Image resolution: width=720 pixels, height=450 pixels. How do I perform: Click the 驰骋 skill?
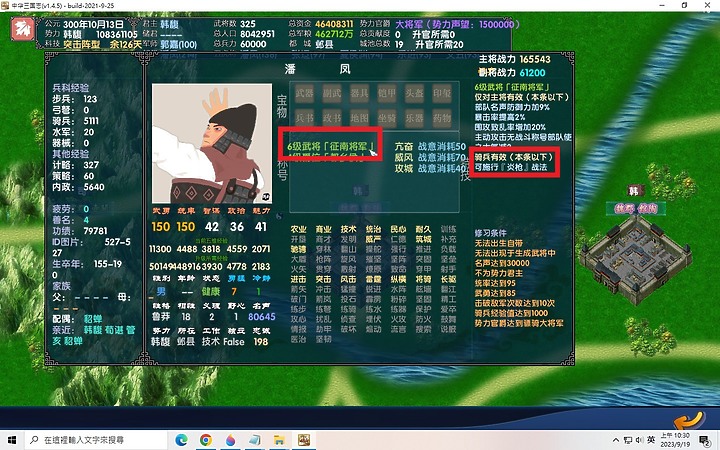(x=298, y=249)
